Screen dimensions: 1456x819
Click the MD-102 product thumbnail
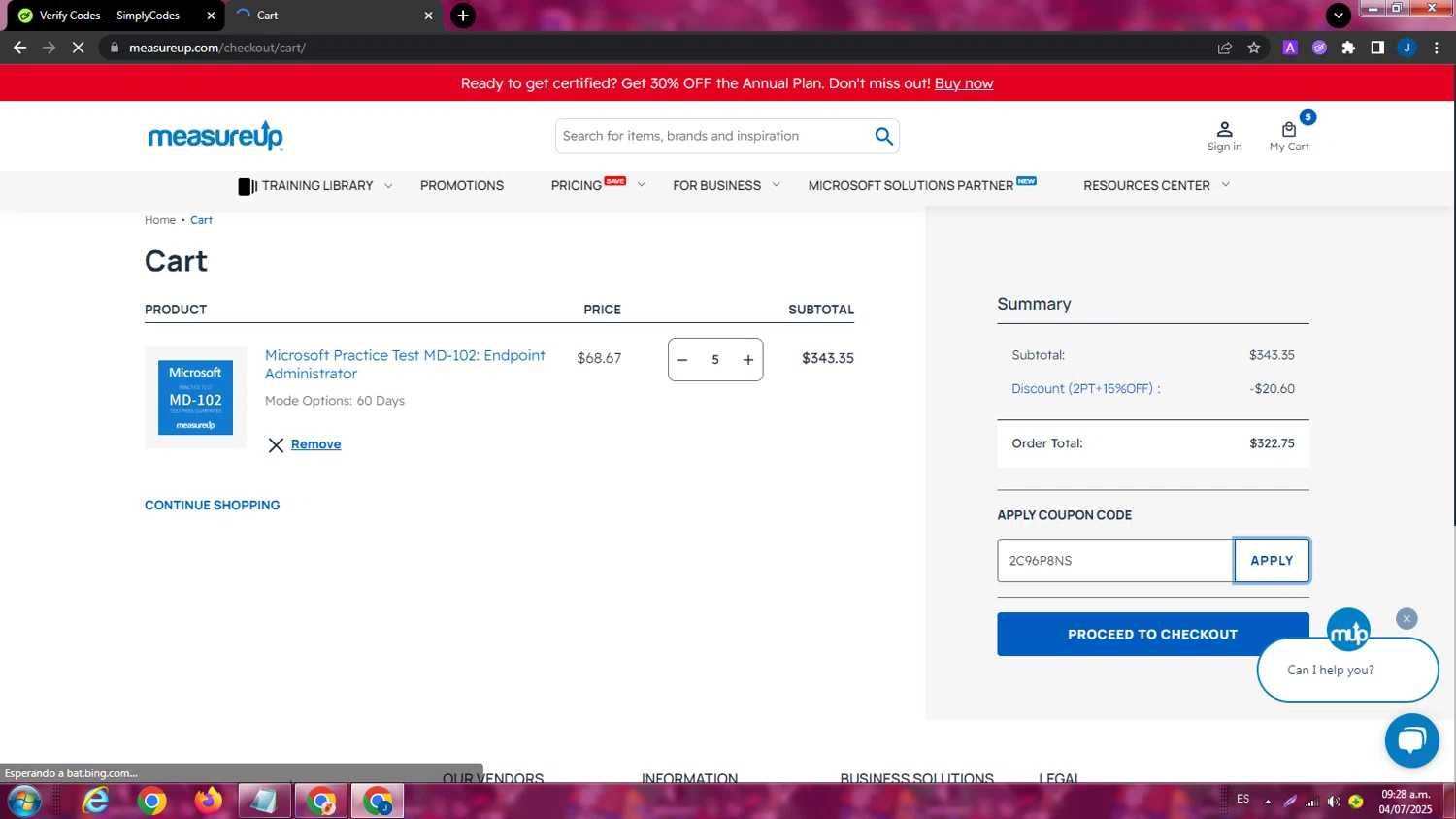point(196,398)
